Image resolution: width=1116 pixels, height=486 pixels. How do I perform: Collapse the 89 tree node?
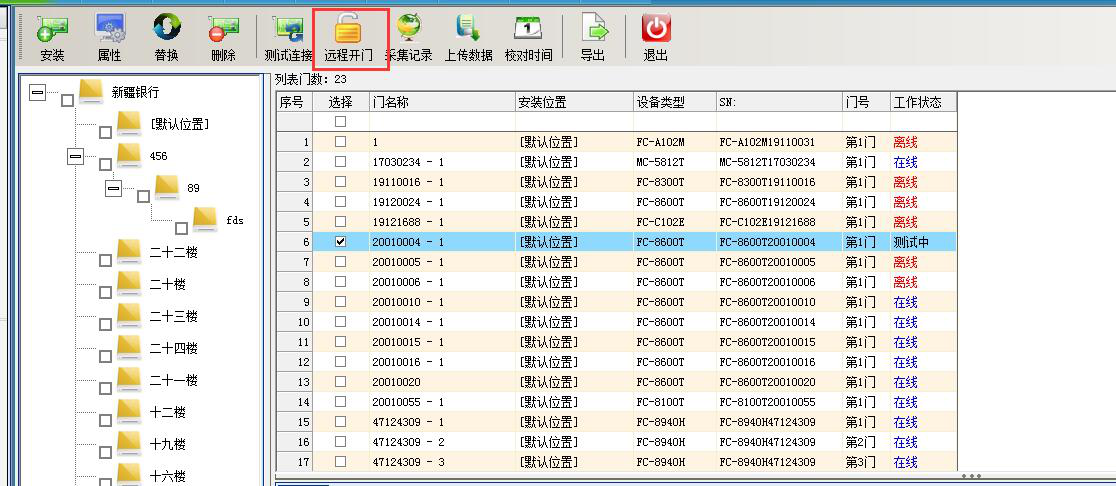coord(113,188)
